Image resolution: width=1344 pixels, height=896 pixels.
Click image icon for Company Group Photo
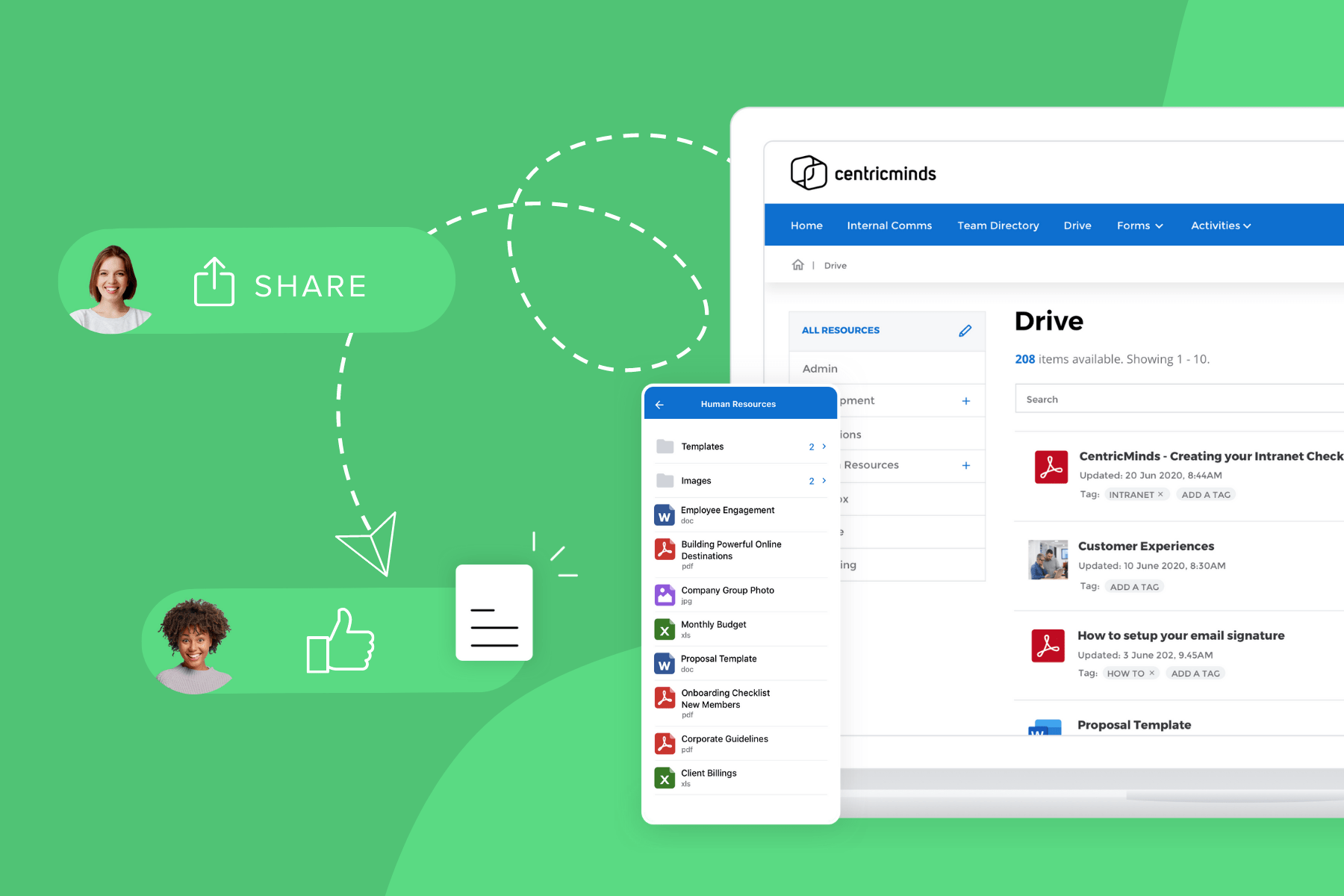pyautogui.click(x=665, y=595)
